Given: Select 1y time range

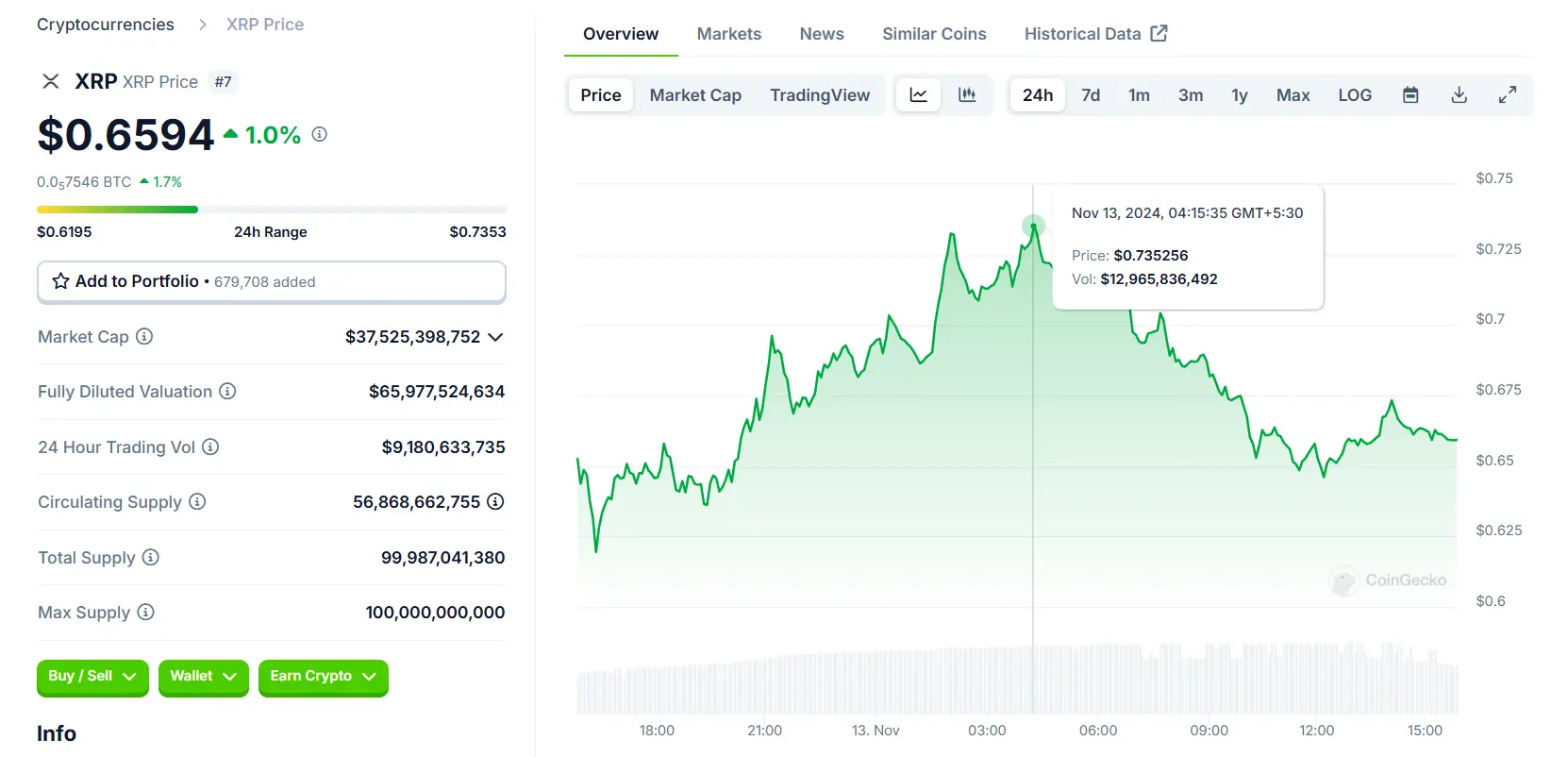Looking at the screenshot, I should click(x=1240, y=94).
